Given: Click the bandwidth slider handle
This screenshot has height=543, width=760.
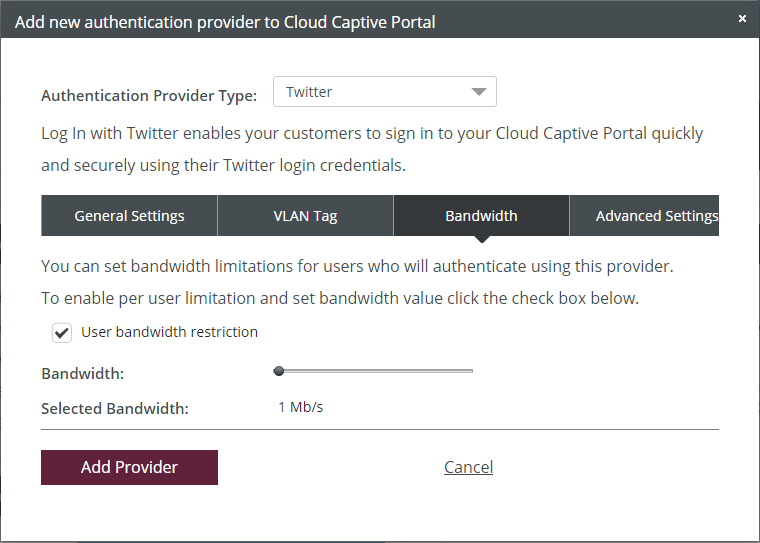Looking at the screenshot, I should point(279,371).
